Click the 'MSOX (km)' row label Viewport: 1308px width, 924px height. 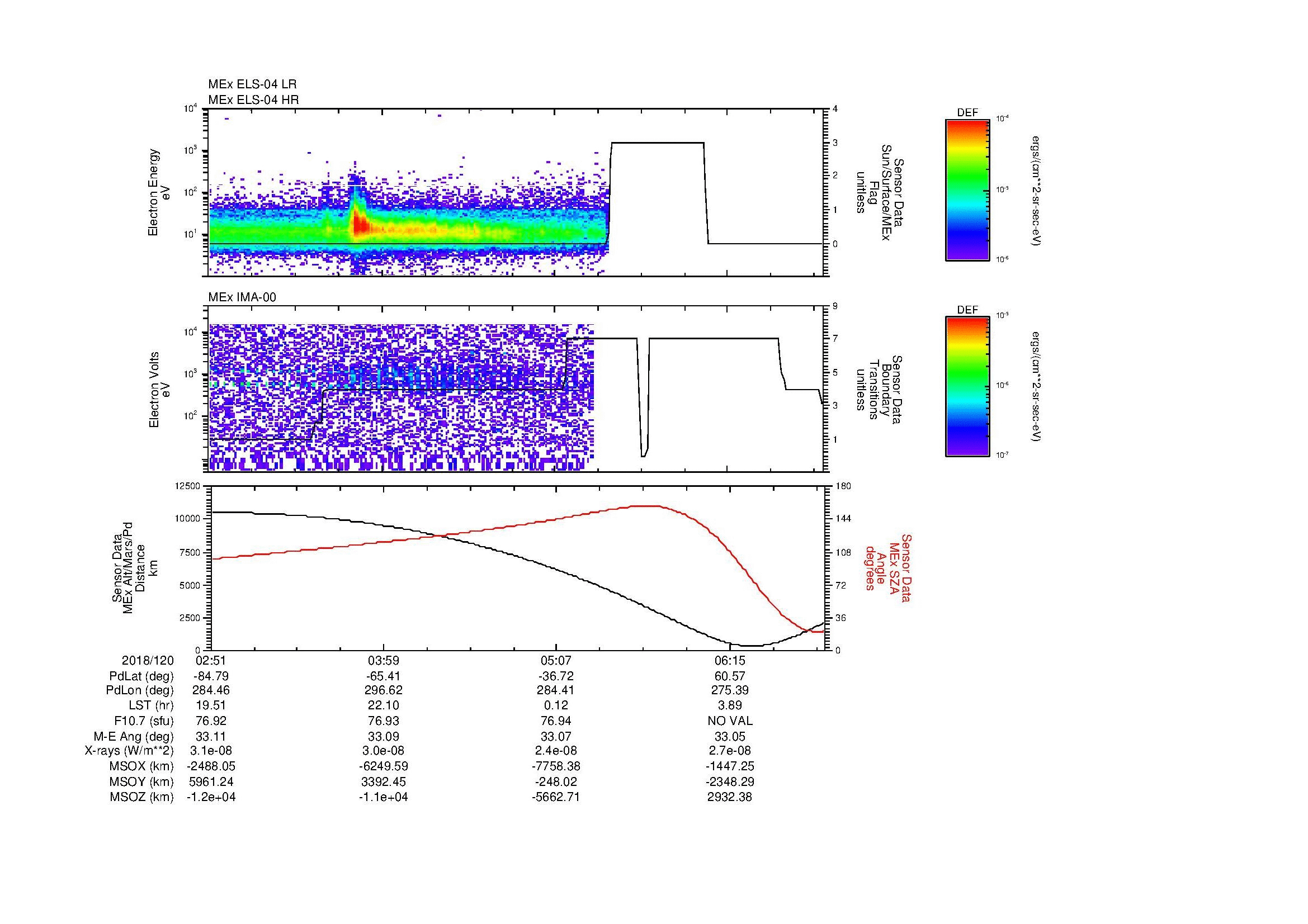(142, 766)
